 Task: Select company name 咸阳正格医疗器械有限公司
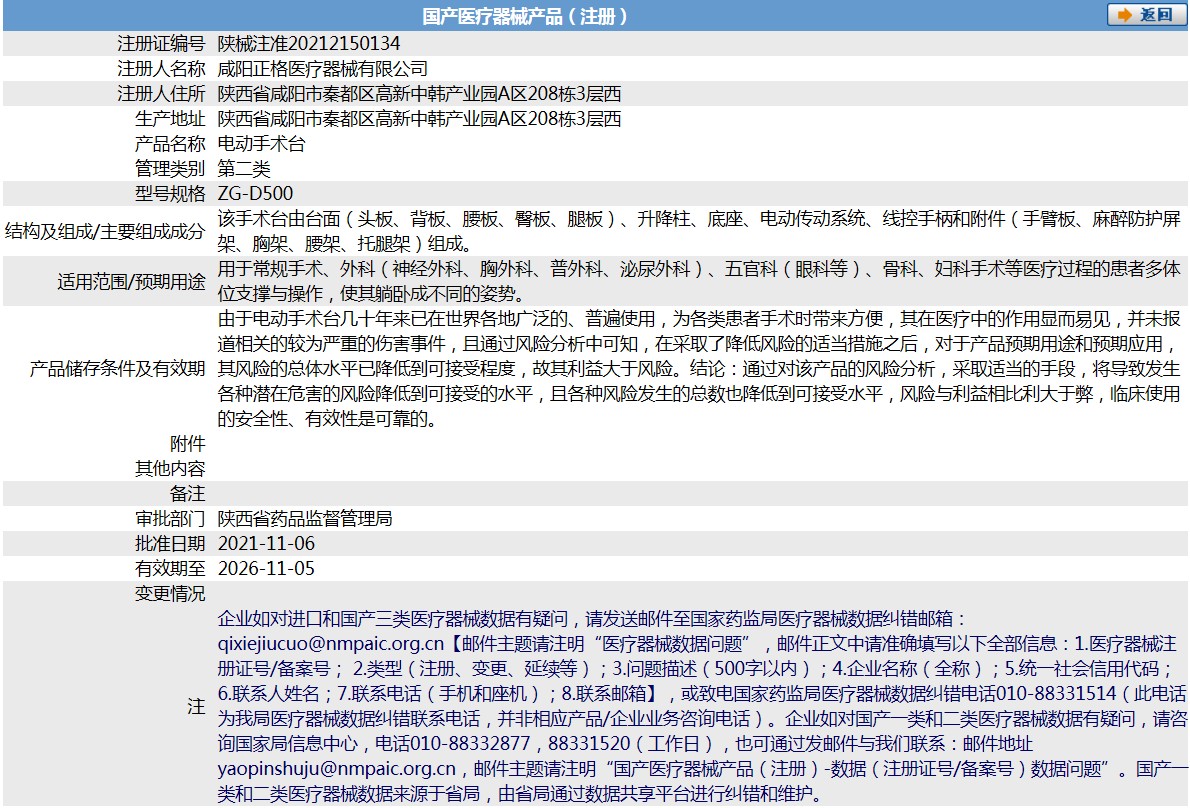coord(323,69)
